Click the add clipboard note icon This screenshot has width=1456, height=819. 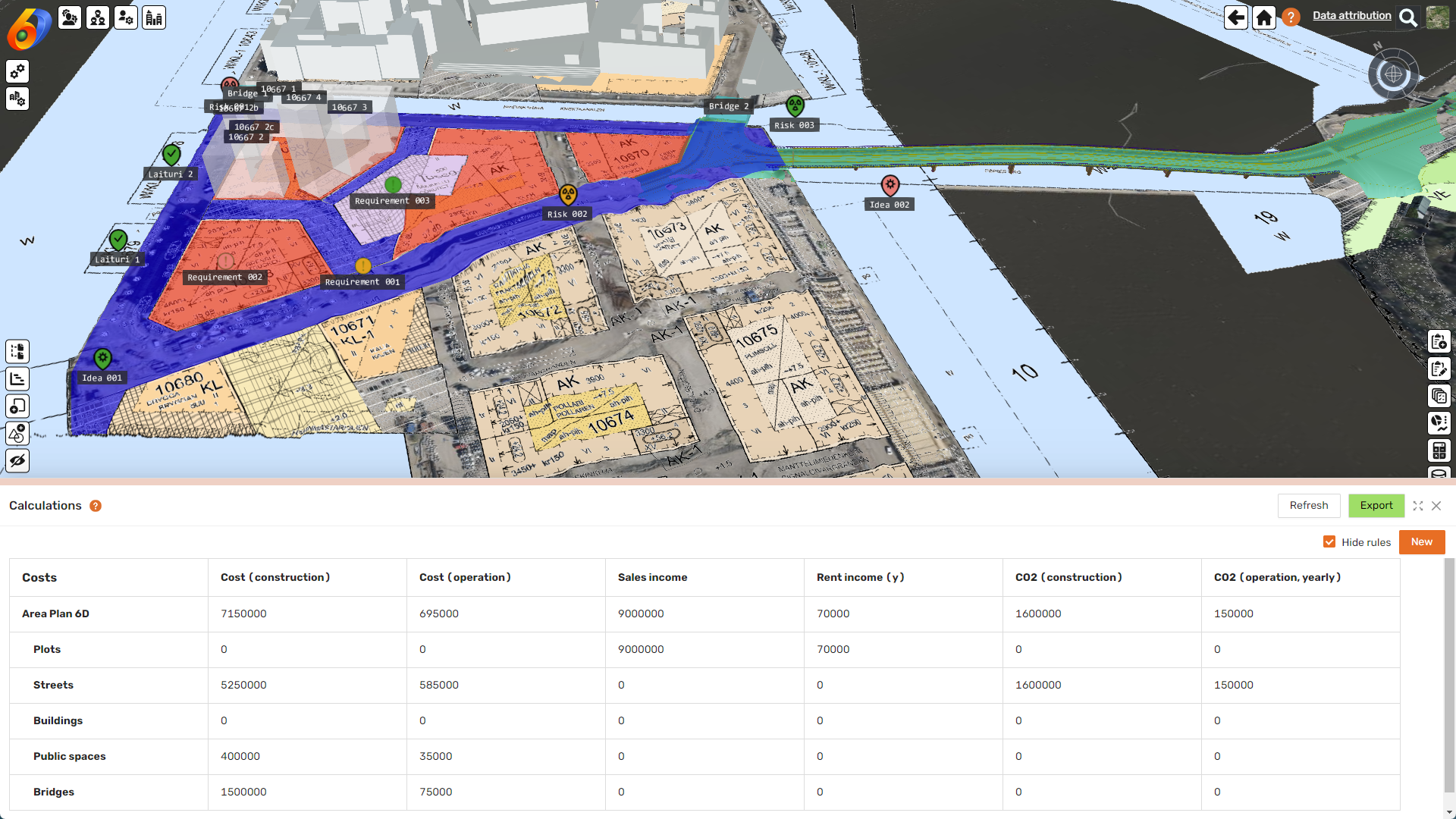(x=1439, y=341)
